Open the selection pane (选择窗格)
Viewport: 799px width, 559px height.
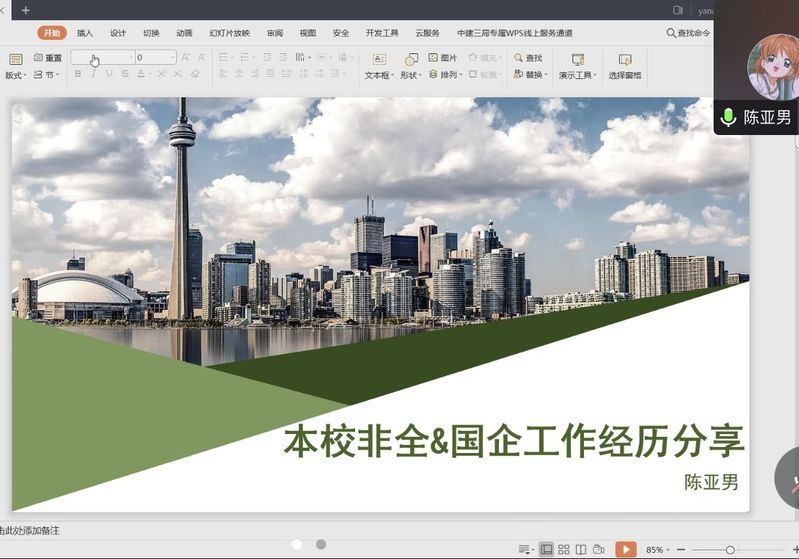click(x=625, y=66)
